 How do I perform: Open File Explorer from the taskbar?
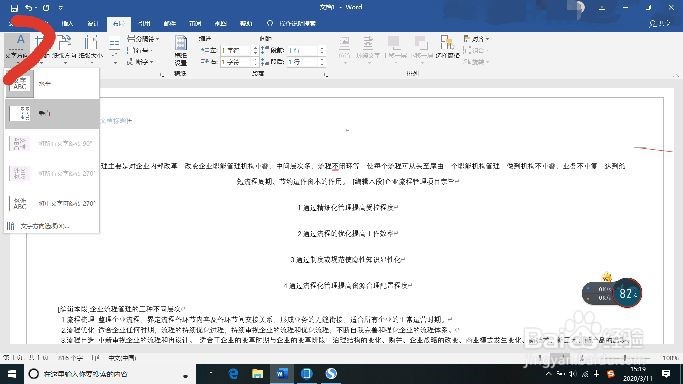(257, 374)
